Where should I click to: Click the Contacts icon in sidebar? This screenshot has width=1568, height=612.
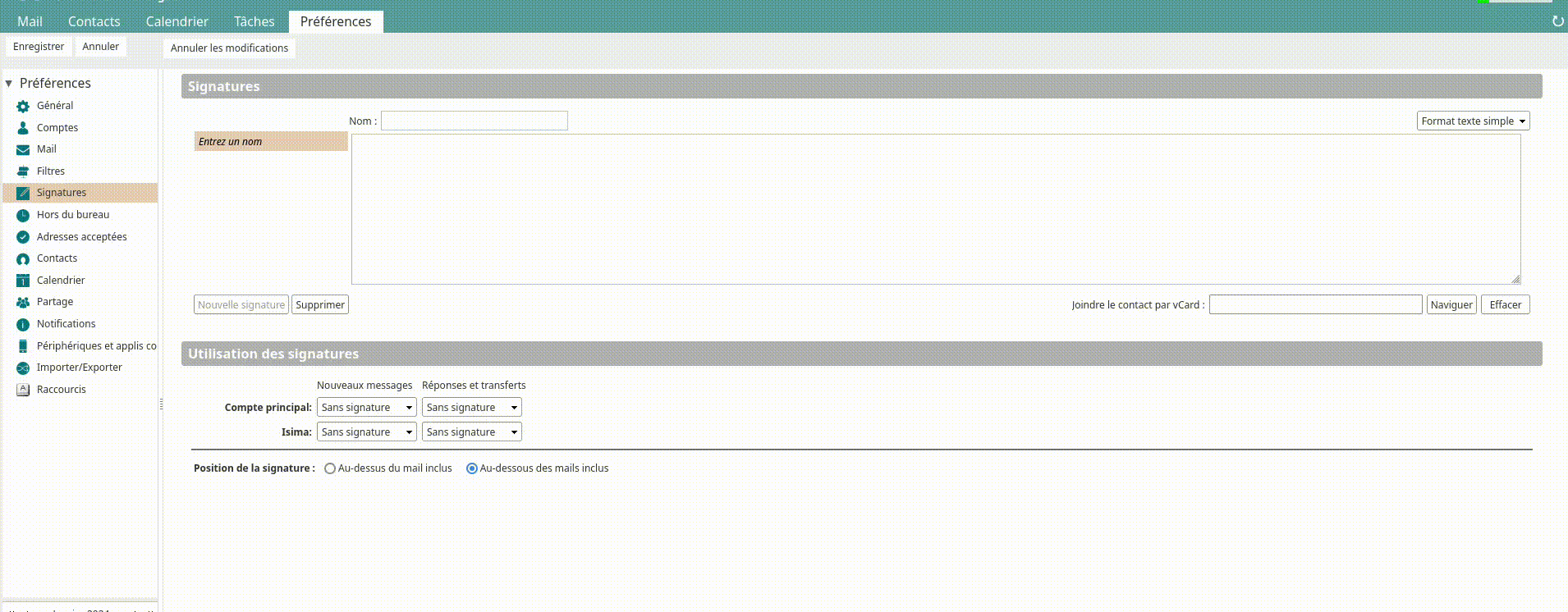pos(23,258)
